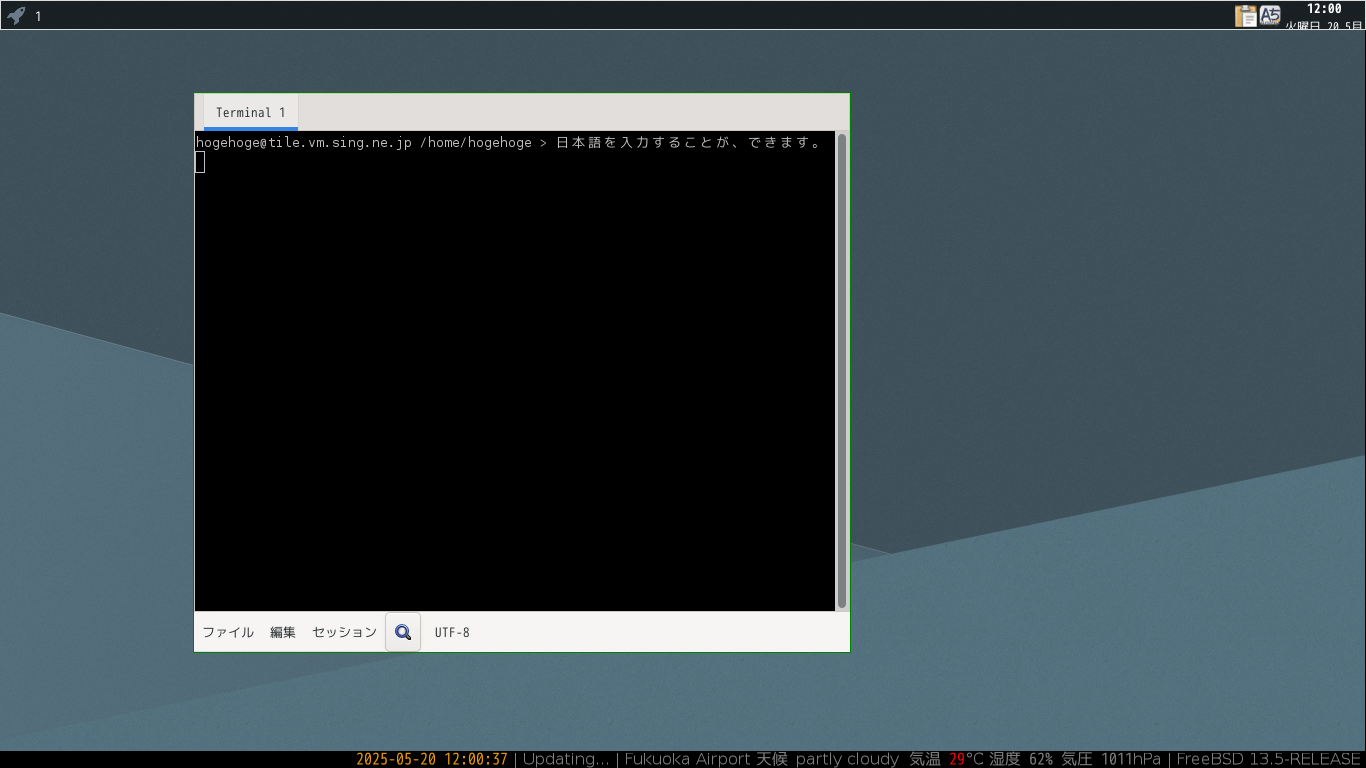1366x768 pixels.
Task: Click the magnifier search button in the terminal
Action: tap(403, 632)
